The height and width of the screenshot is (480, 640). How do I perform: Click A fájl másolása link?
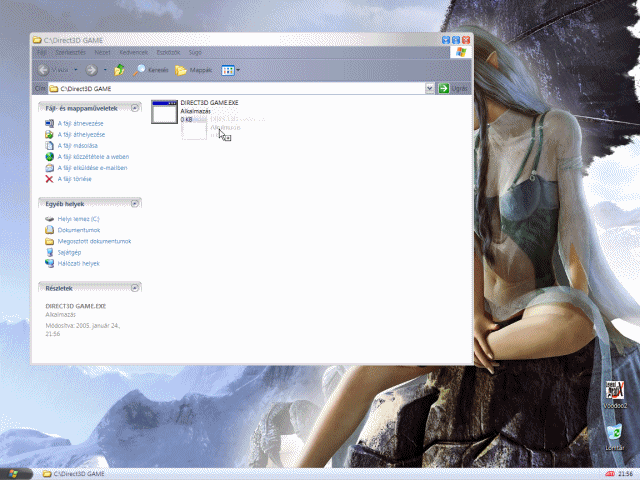[78, 145]
